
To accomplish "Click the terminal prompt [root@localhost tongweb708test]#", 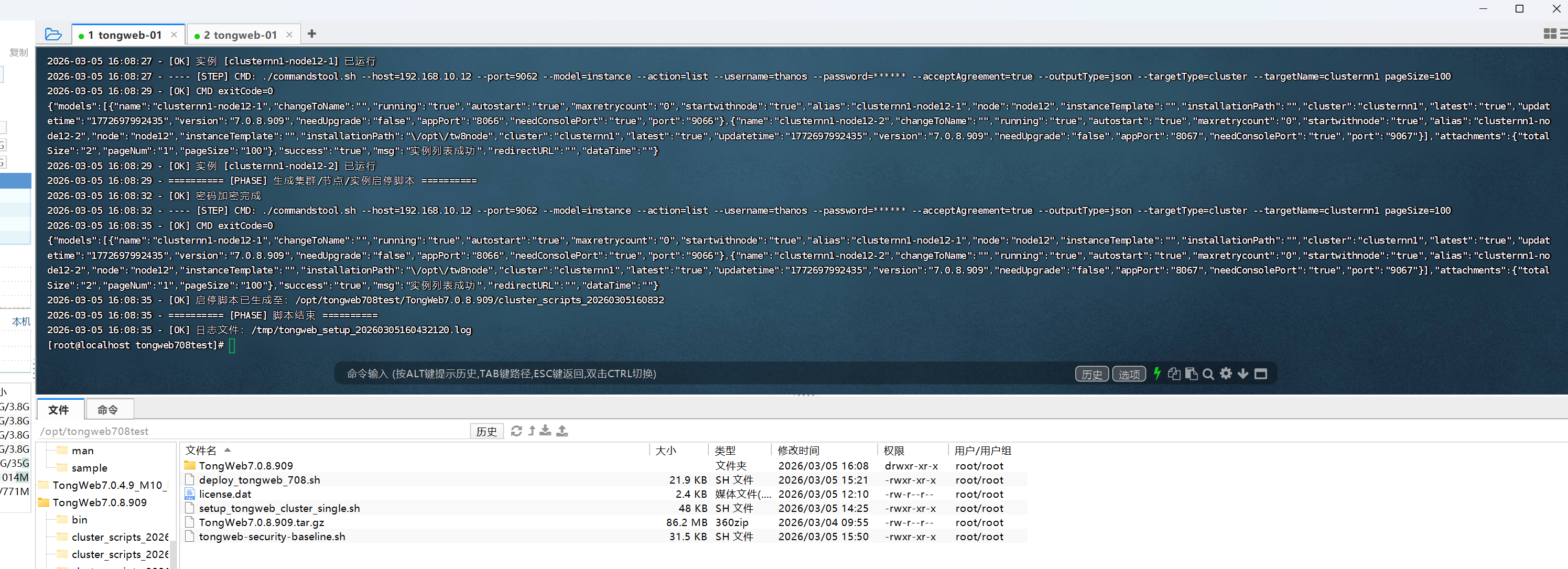I will point(136,345).
